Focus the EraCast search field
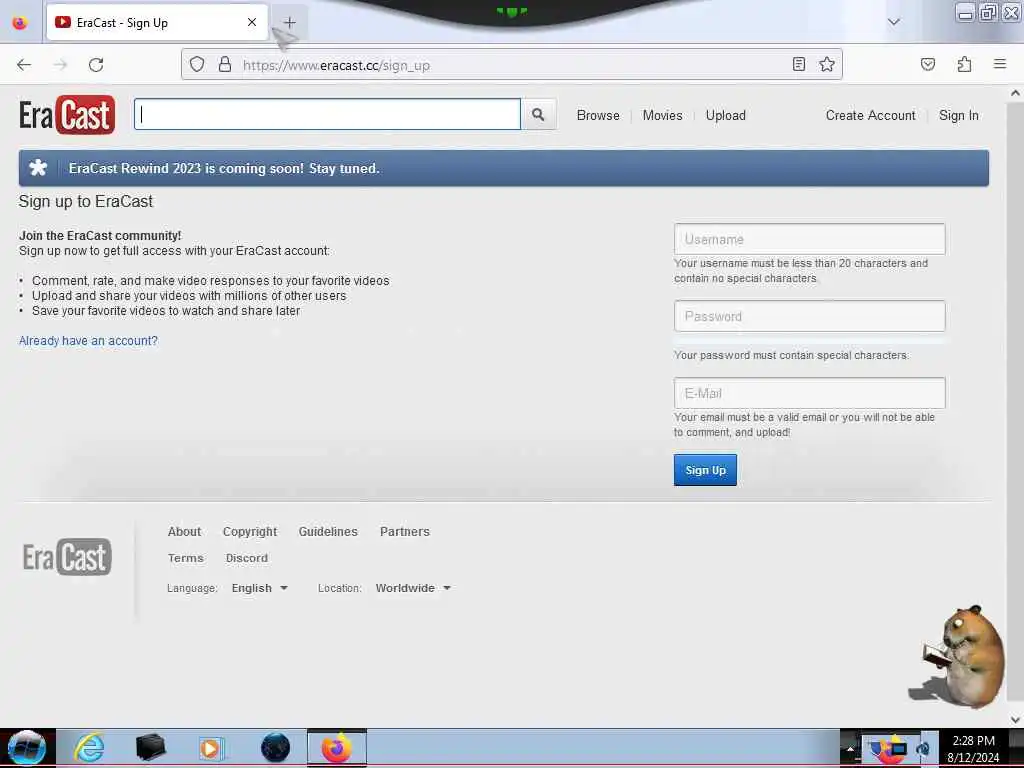 327,114
